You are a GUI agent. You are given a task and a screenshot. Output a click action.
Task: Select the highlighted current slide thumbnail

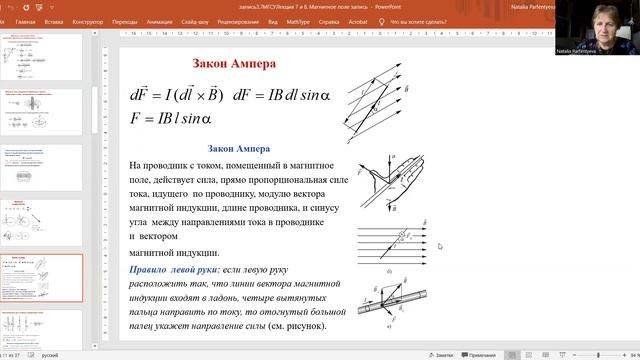42,278
